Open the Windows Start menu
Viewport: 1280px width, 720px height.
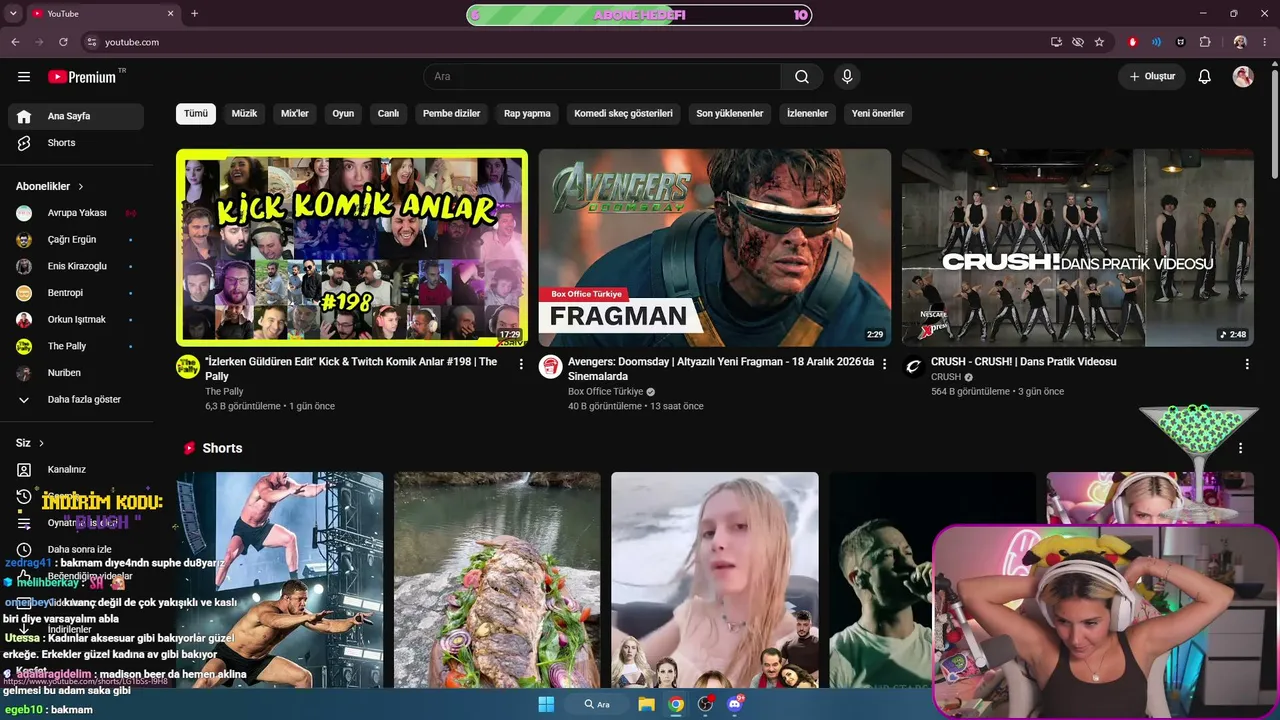(546, 704)
